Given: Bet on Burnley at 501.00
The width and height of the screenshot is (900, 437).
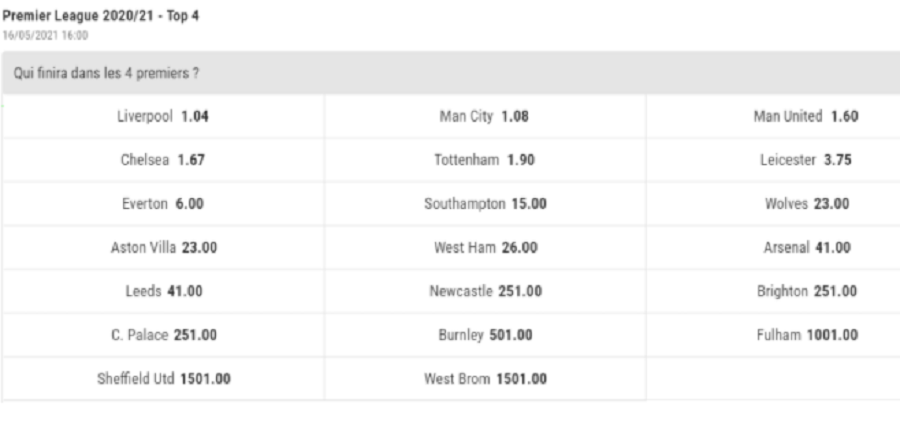Looking at the screenshot, I should pyautogui.click(x=485, y=335).
